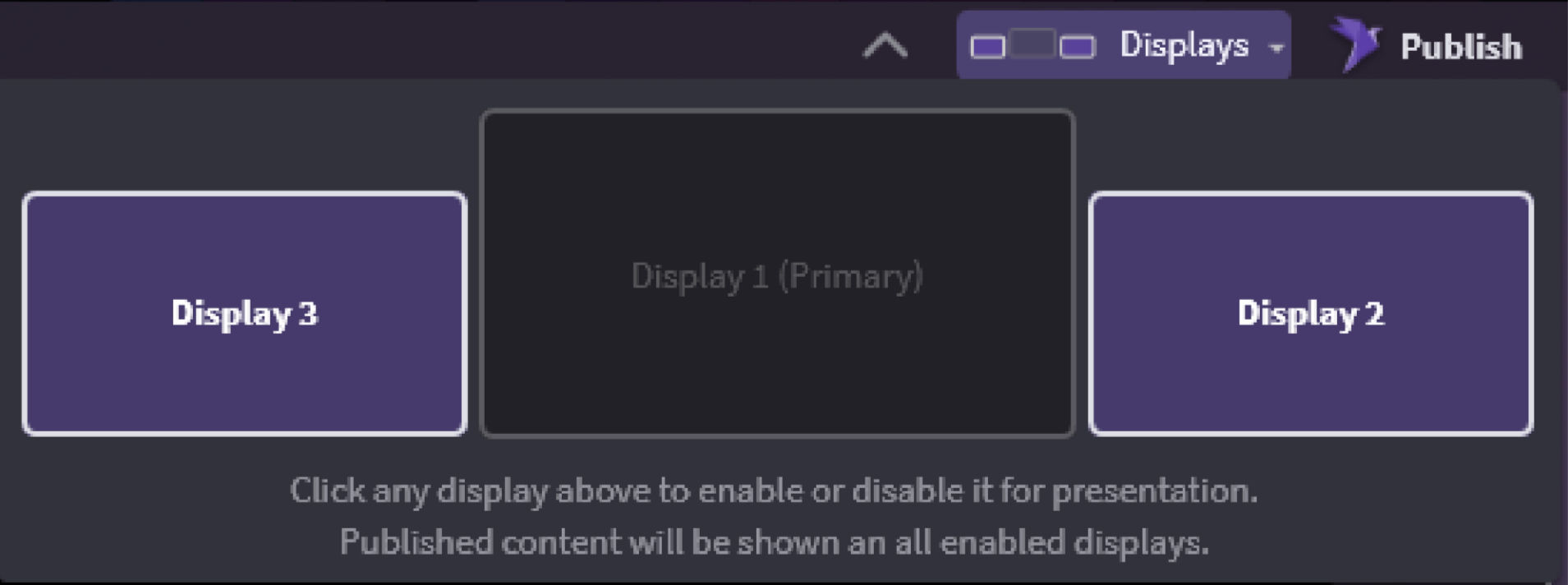Click the left mini monitor icon in Displays button
The width and height of the screenshot is (1568, 585).
(x=987, y=48)
